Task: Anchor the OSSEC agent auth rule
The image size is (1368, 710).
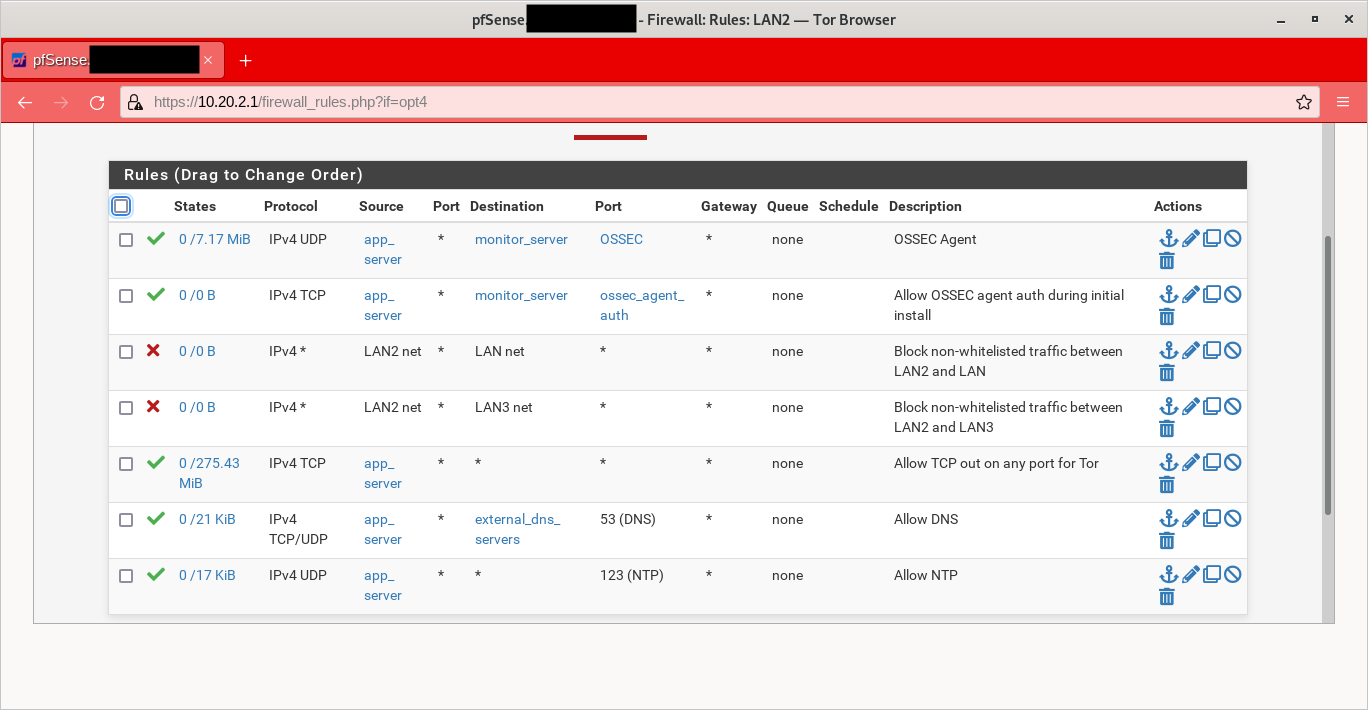Action: [x=1169, y=294]
